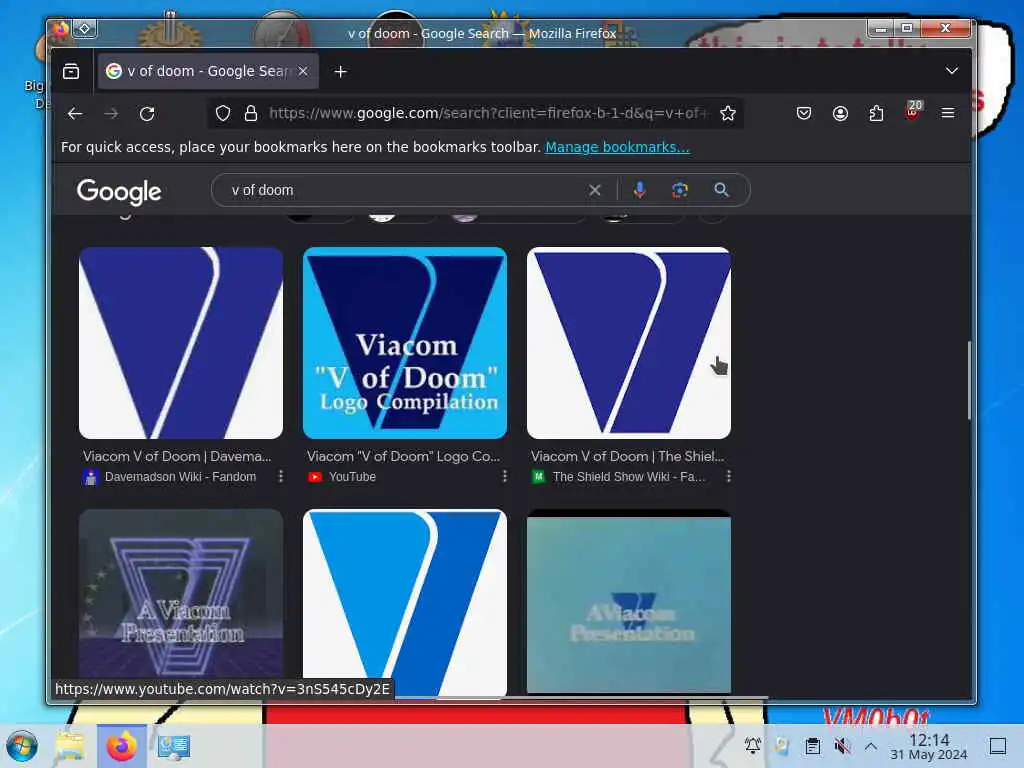Open Save to Pocket button
1024x768 pixels.
(804, 114)
